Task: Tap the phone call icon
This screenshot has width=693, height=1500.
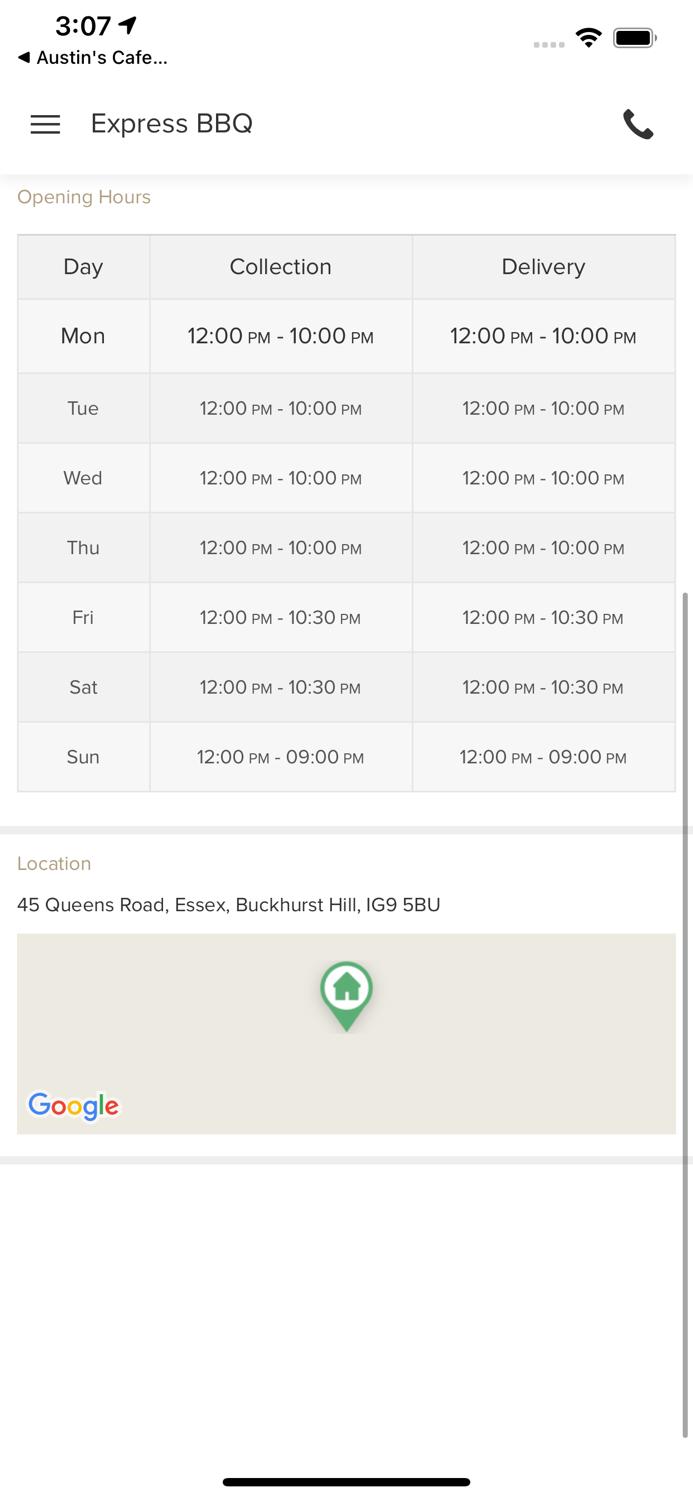Action: tap(638, 124)
